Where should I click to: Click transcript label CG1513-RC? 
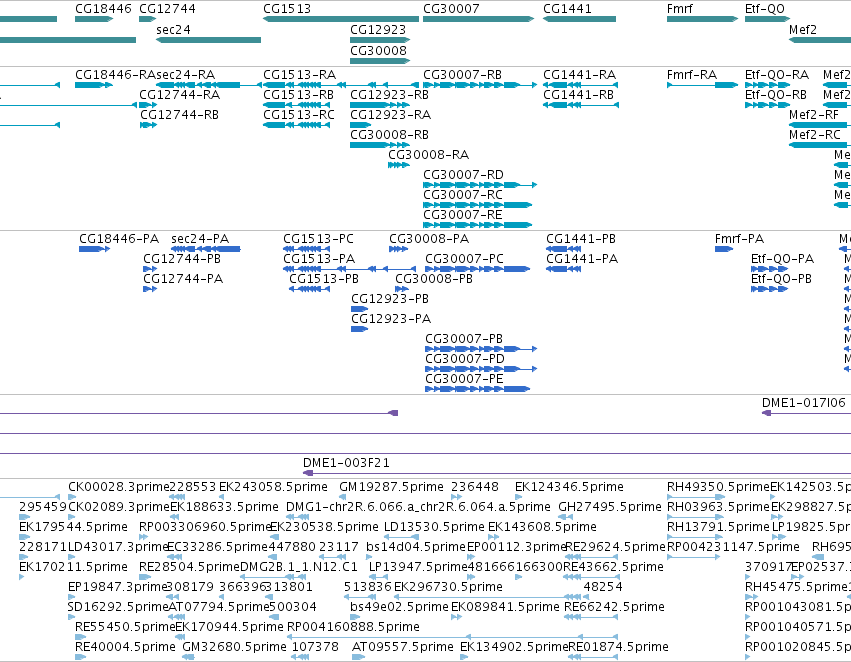point(299,115)
